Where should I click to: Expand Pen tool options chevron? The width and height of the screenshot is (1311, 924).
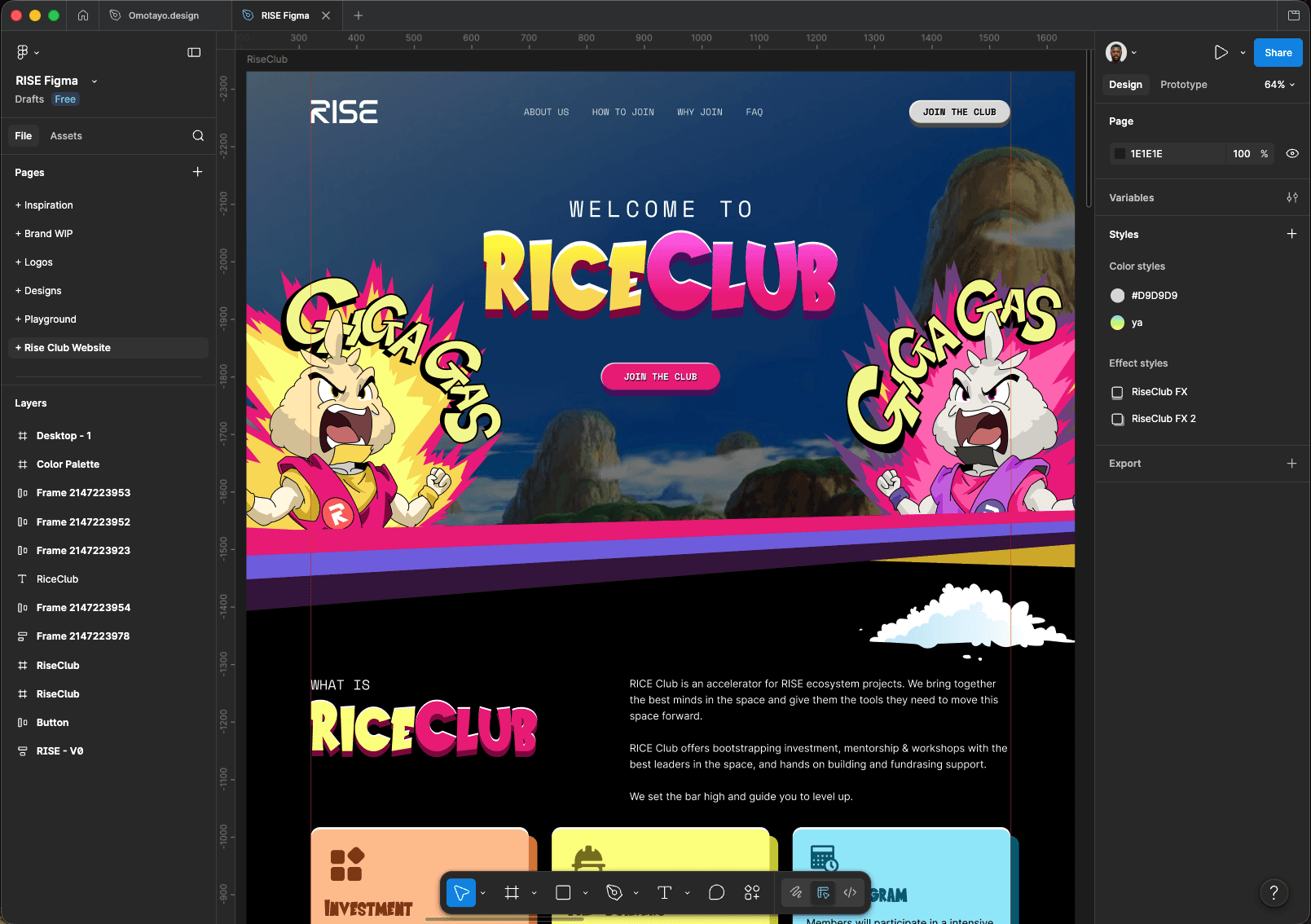636,893
